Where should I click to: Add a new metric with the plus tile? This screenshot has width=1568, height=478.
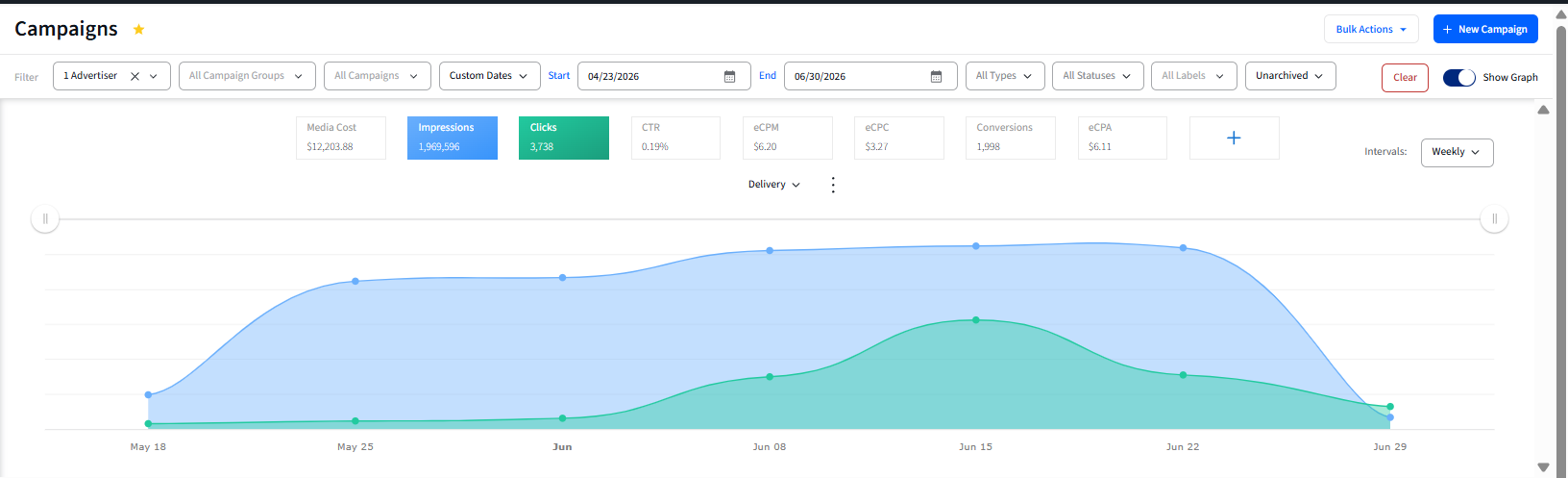[x=1234, y=138]
